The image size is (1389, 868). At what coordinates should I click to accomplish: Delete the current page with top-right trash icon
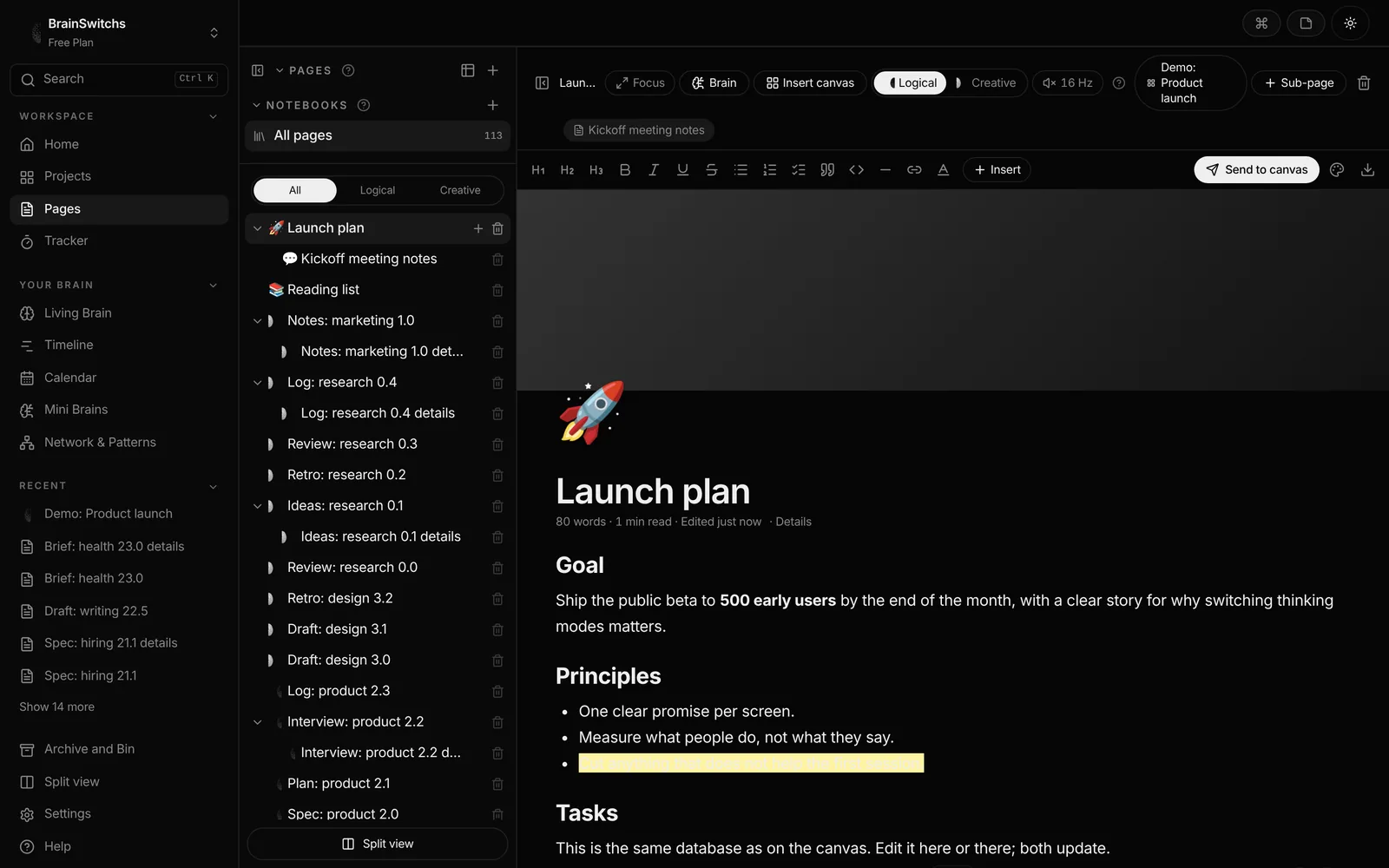pos(1364,83)
